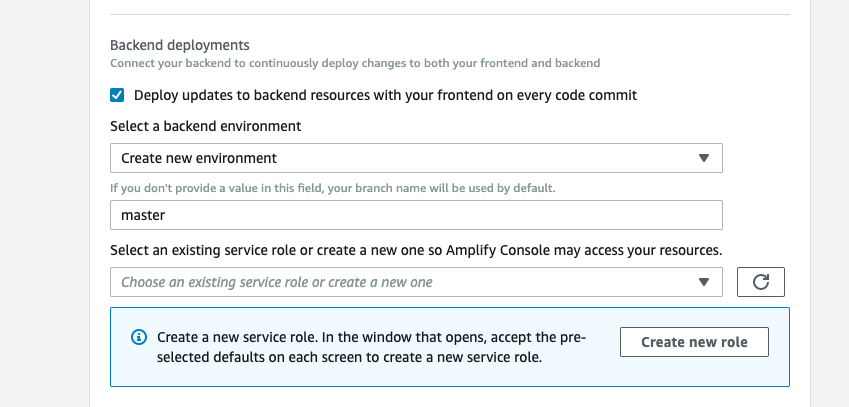Click the 'Backend deployments' heading
Screen dimensions: 849x407
pos(179,45)
